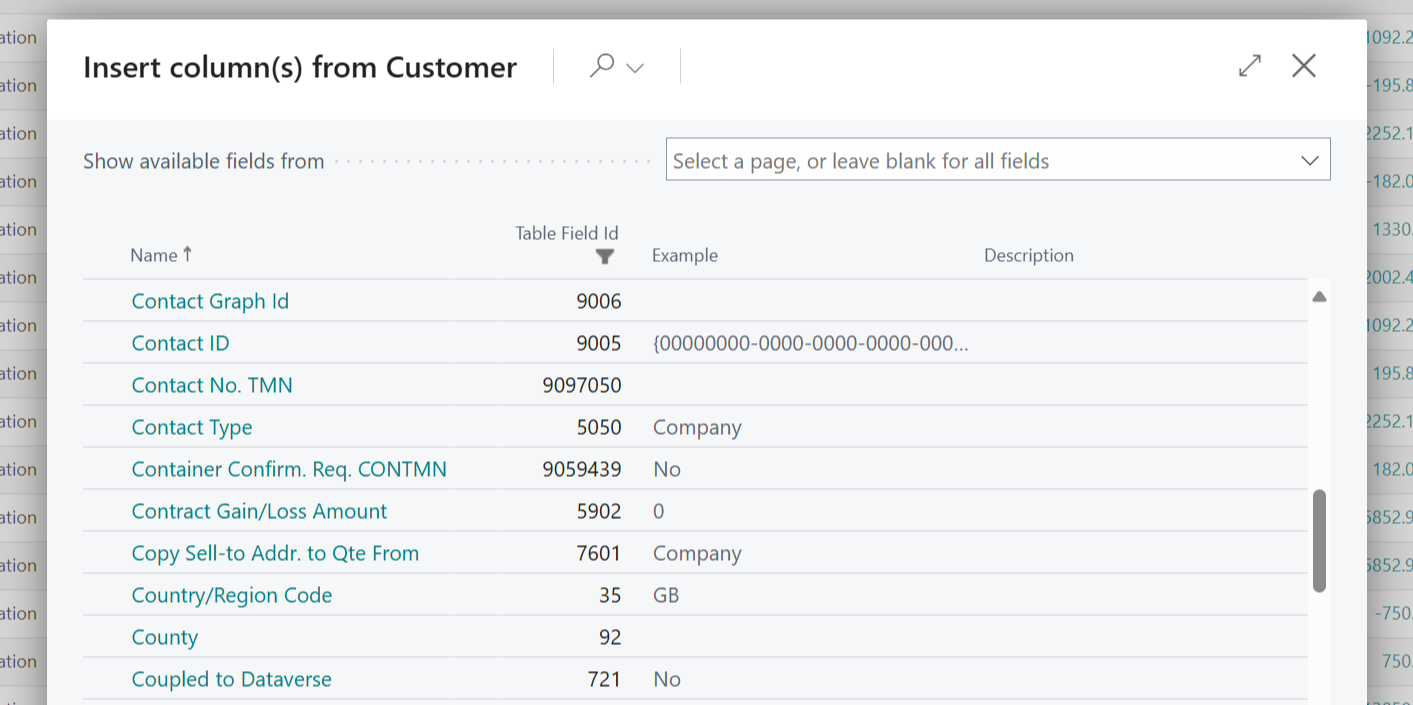Open the Contact Type field link
This screenshot has height=705, width=1413.
192,427
